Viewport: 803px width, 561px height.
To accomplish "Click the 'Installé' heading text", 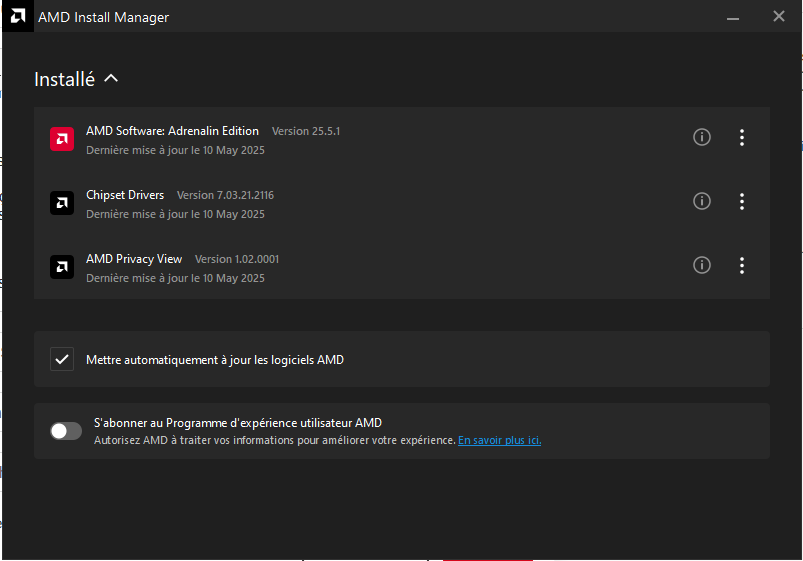I will click(x=65, y=79).
